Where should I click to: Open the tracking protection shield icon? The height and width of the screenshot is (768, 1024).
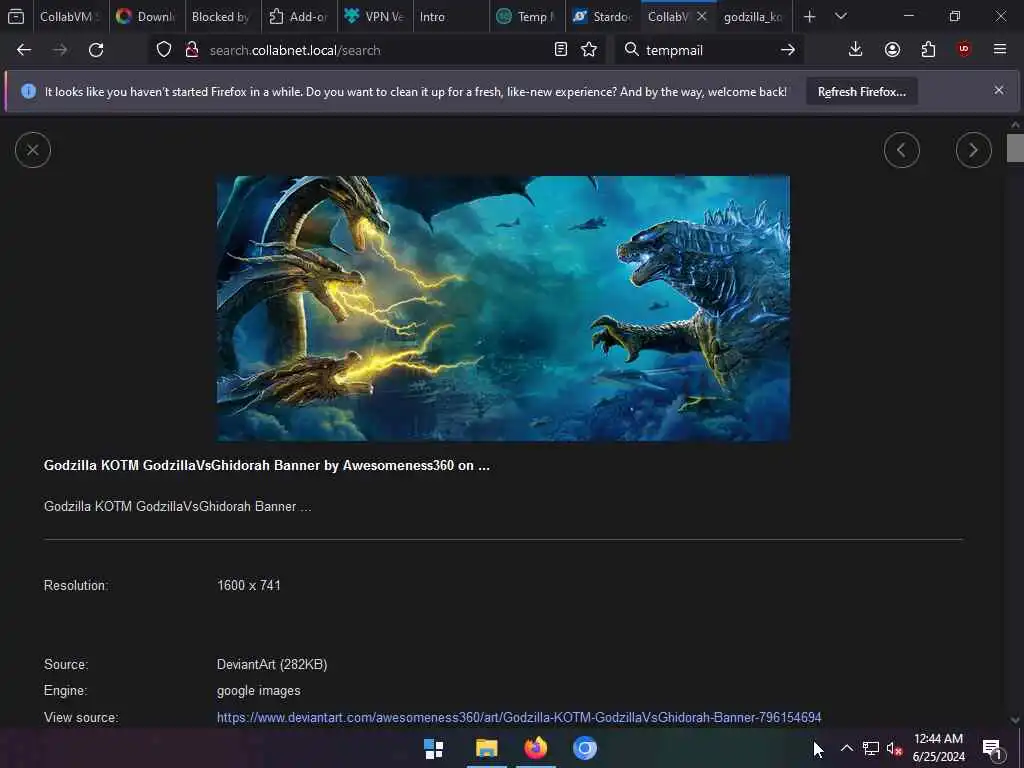[164, 50]
